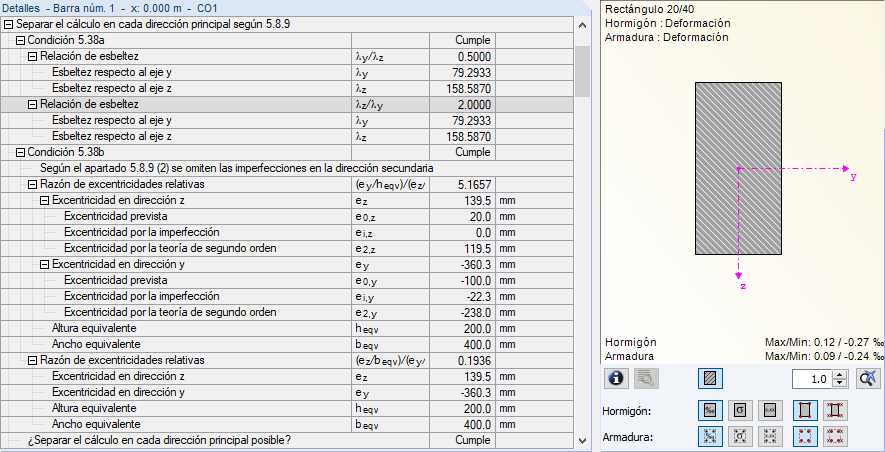Show Armadura strain (‰) display icon
This screenshot has width=885, height=452.
coord(710,436)
